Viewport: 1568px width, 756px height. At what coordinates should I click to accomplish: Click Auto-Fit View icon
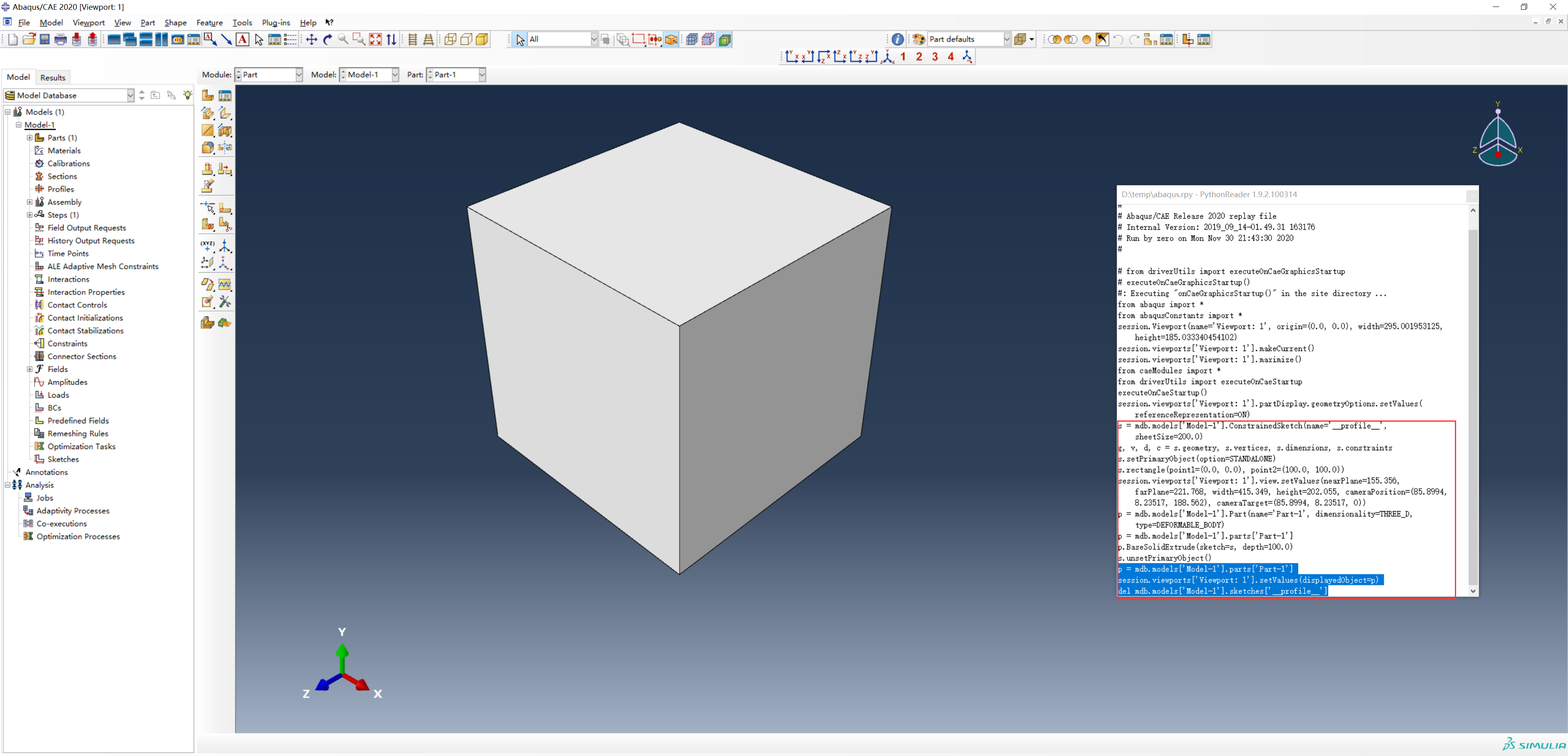point(376,40)
